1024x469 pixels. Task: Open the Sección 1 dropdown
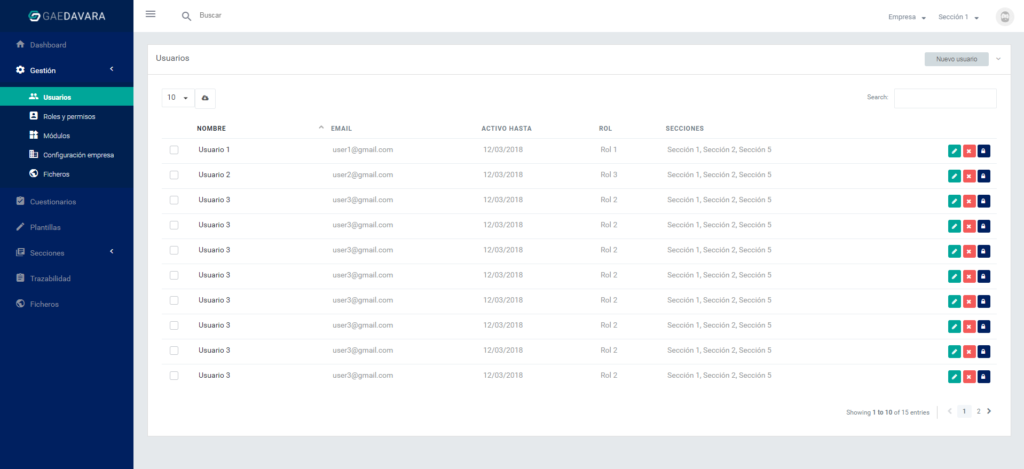958,17
